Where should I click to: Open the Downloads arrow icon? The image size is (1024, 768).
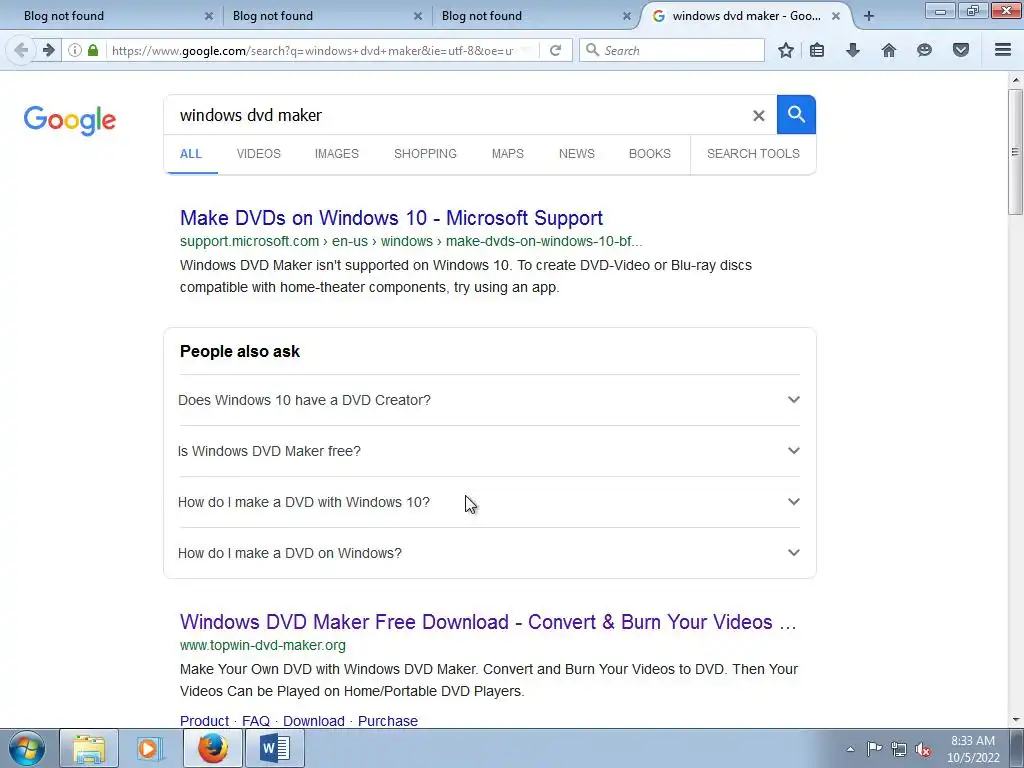point(853,50)
